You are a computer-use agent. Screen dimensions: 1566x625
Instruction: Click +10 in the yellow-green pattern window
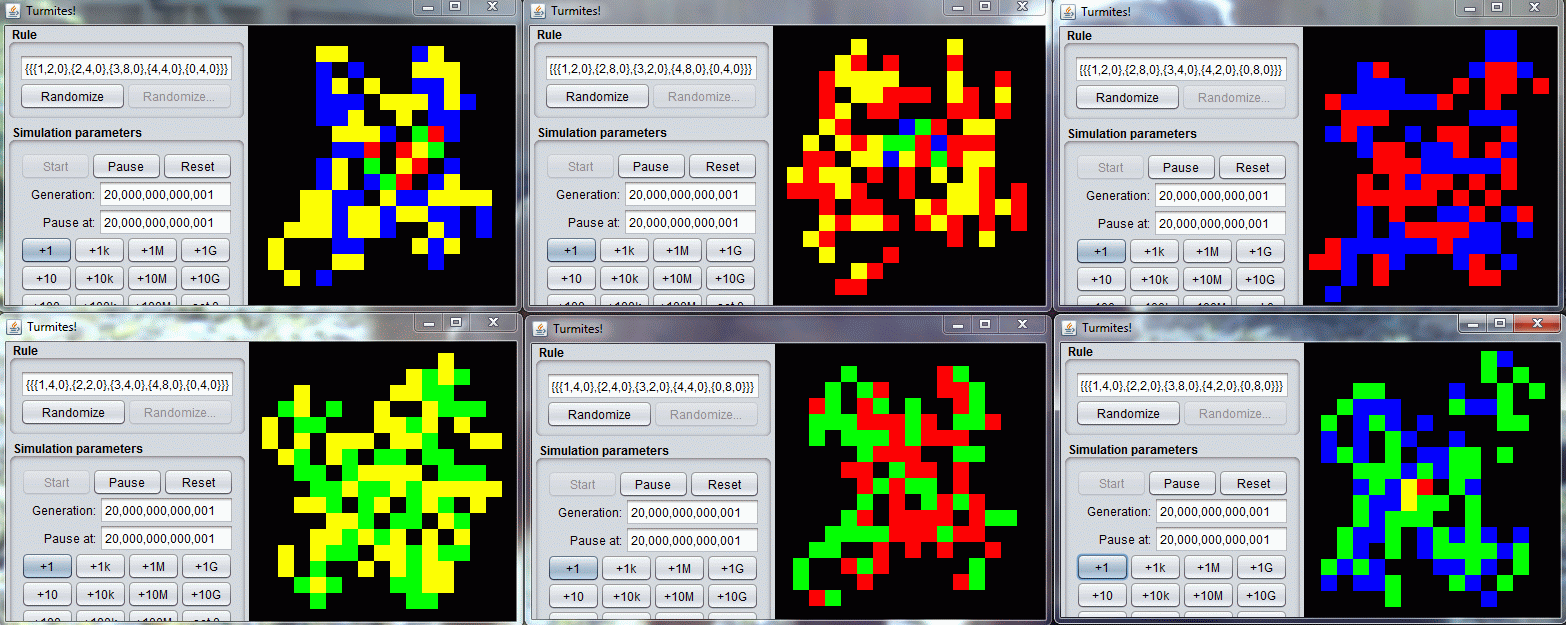46,593
